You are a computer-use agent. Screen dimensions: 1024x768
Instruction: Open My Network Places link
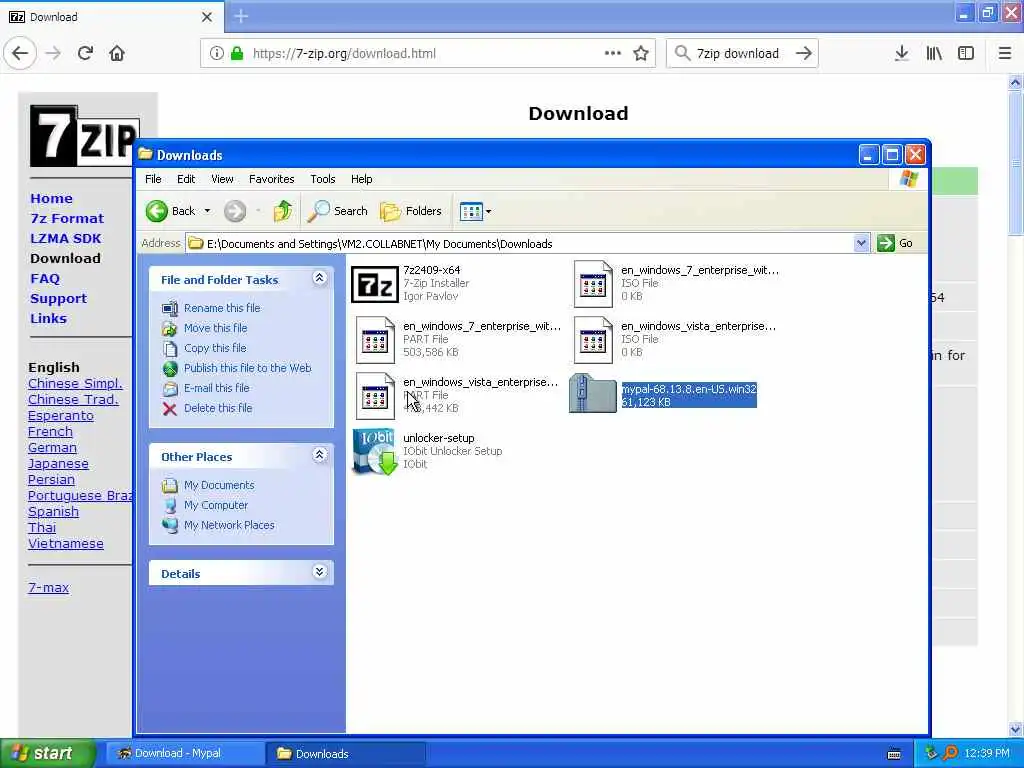[229, 525]
